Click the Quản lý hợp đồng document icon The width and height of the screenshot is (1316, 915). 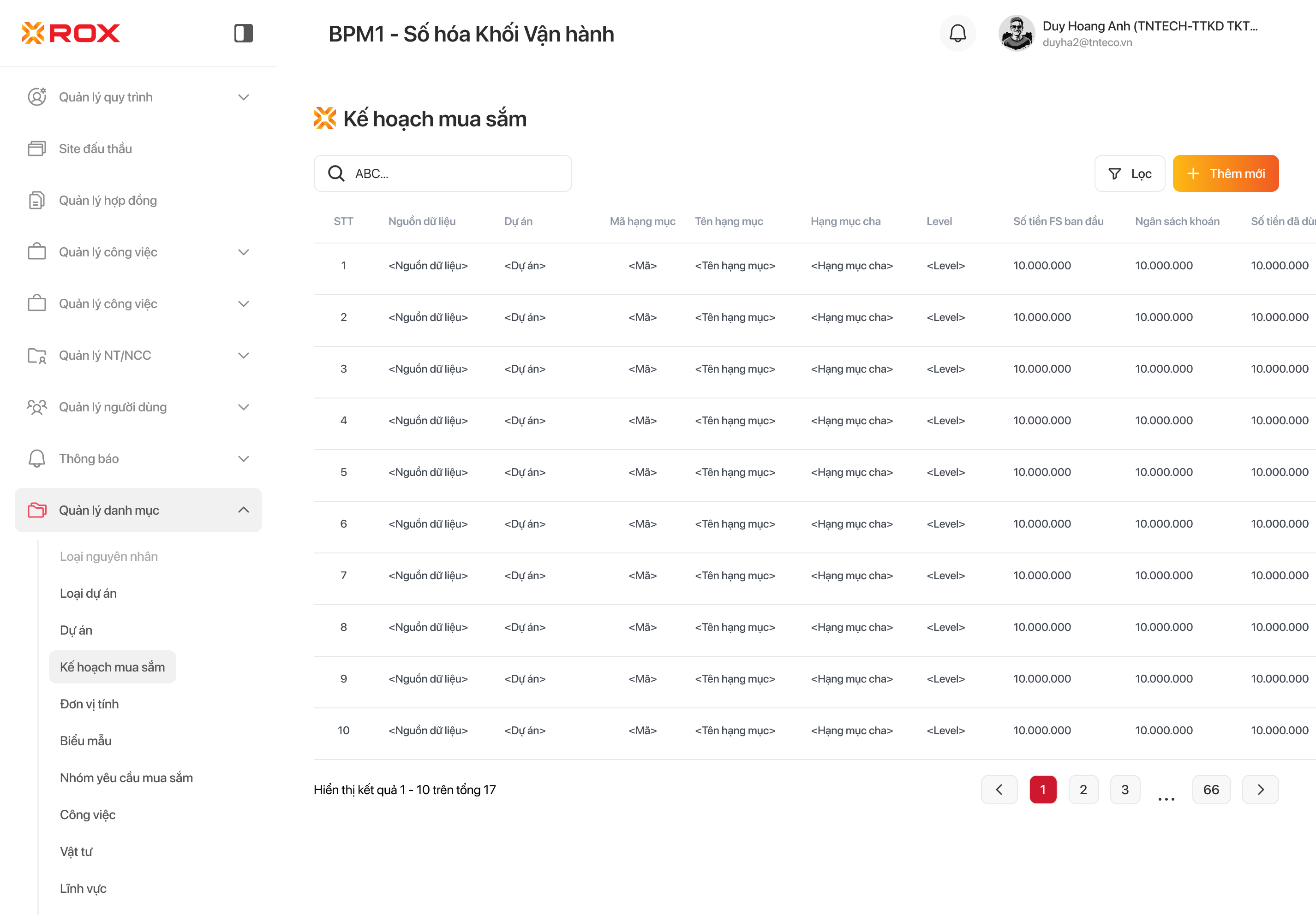[36, 201]
